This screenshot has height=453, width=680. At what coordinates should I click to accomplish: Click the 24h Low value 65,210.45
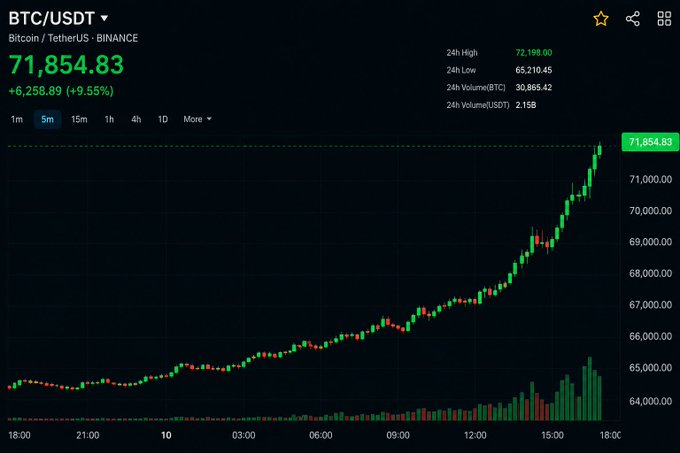533,70
